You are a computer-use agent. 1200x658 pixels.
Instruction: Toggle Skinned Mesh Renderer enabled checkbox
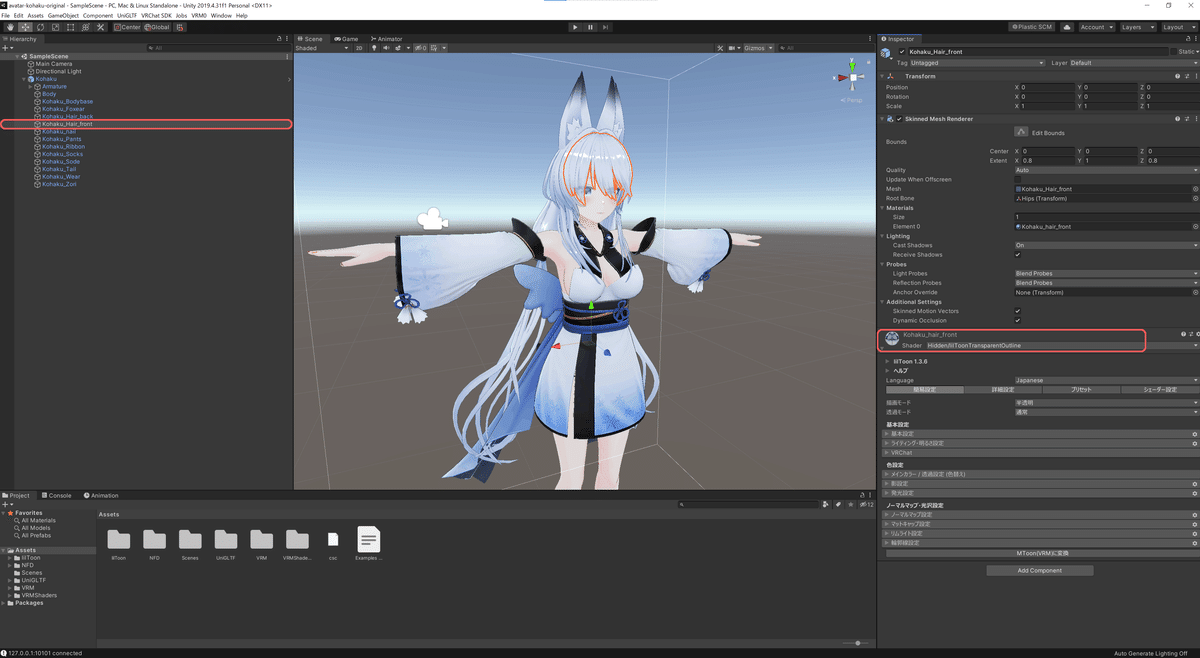point(899,119)
